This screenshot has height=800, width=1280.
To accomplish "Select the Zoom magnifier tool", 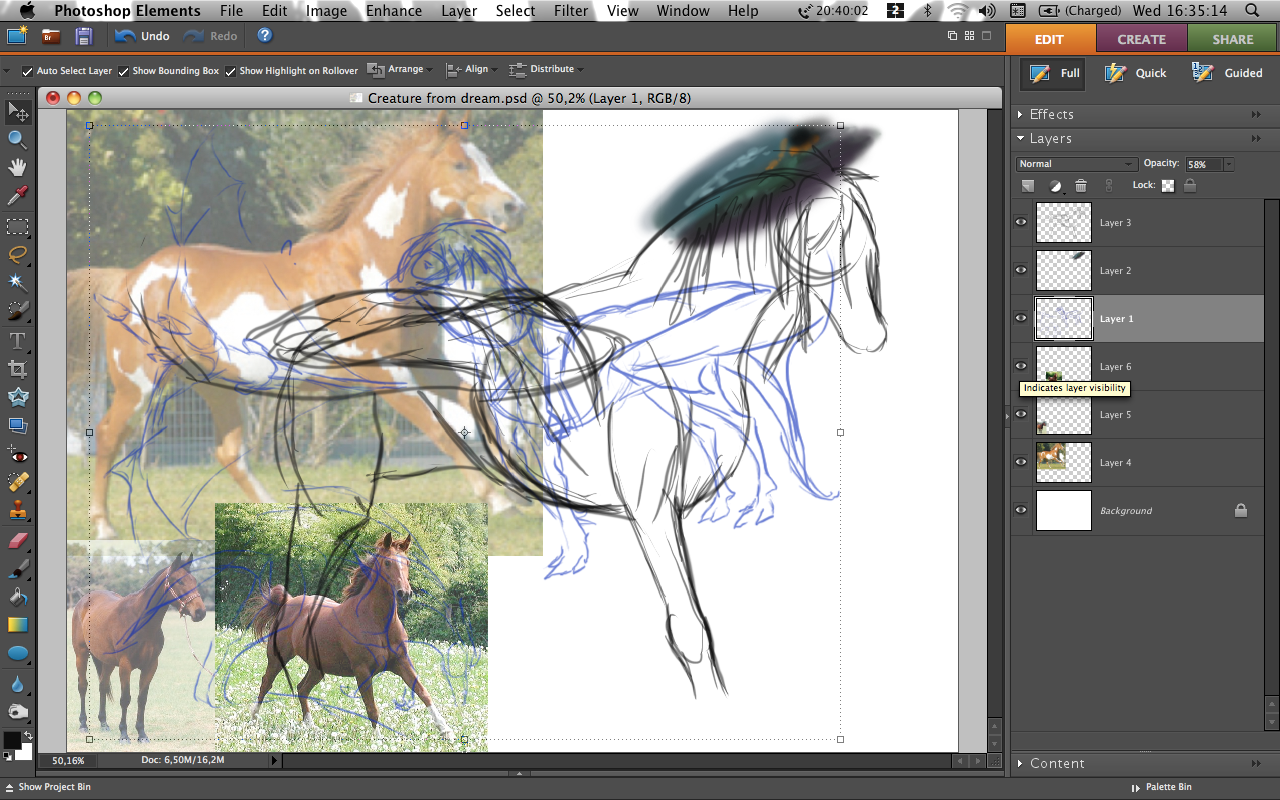I will point(17,139).
